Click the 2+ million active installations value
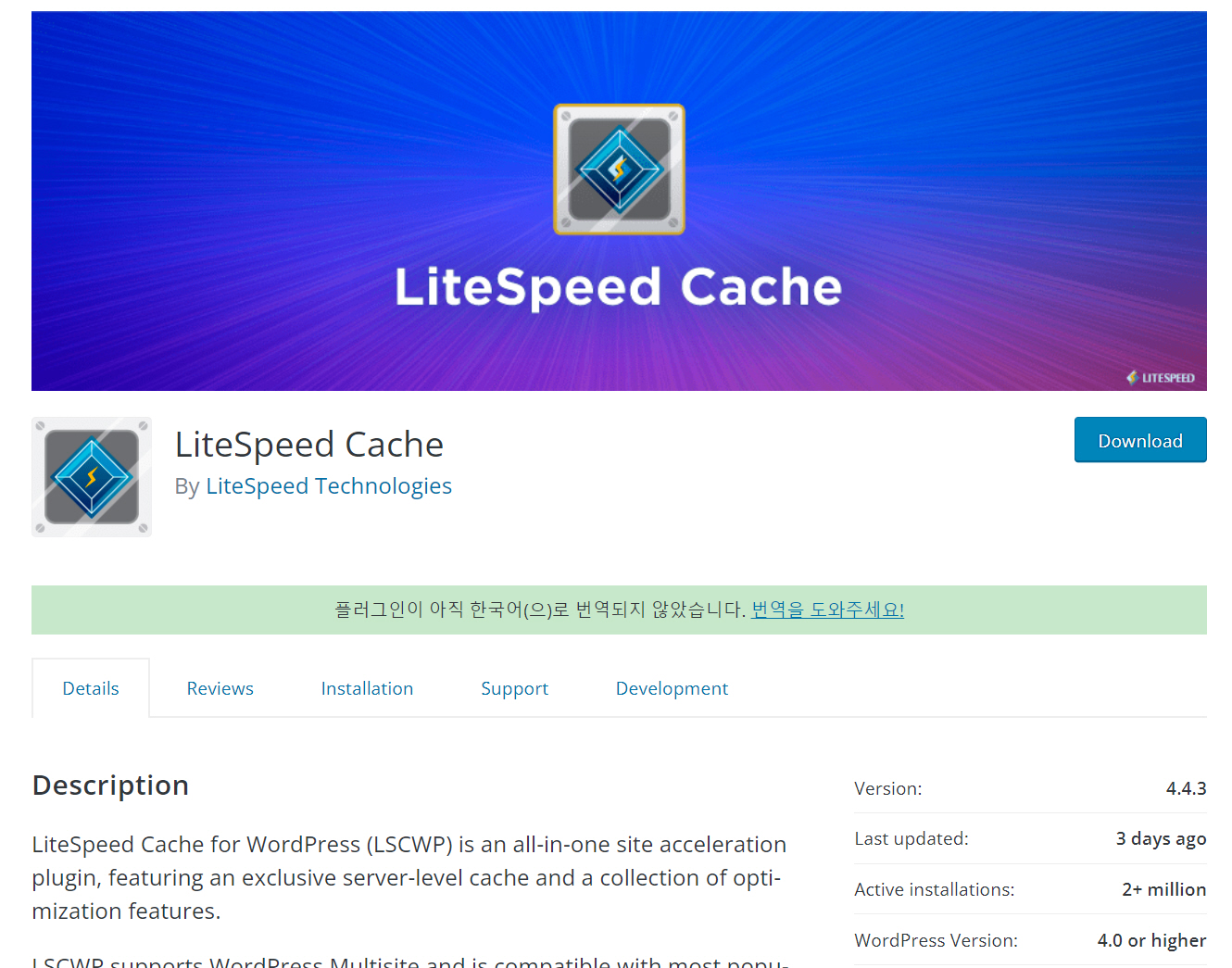The height and width of the screenshot is (968, 1232). (x=1163, y=889)
